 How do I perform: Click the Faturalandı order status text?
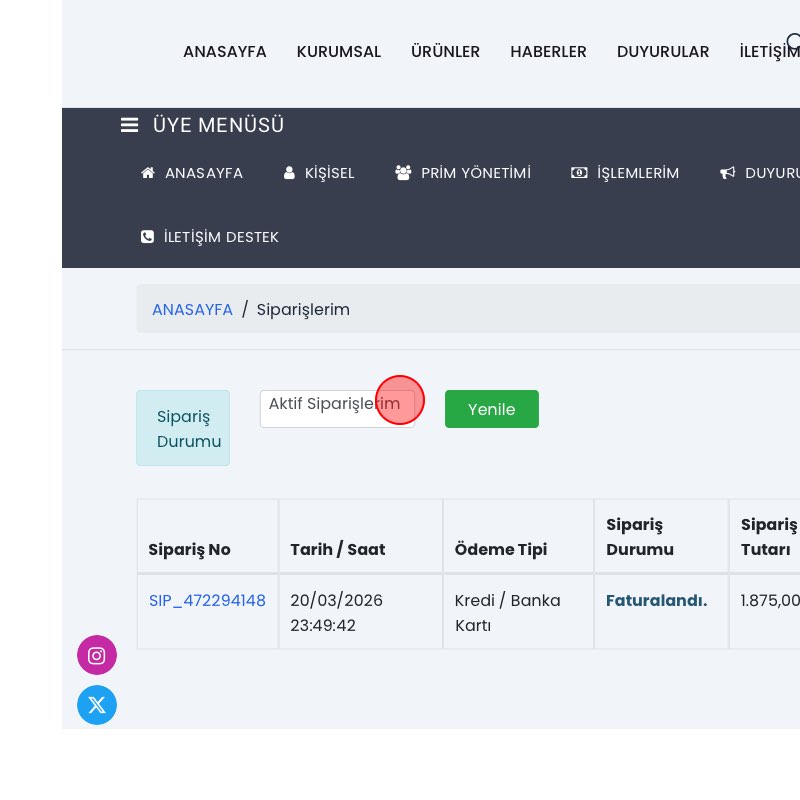point(656,601)
